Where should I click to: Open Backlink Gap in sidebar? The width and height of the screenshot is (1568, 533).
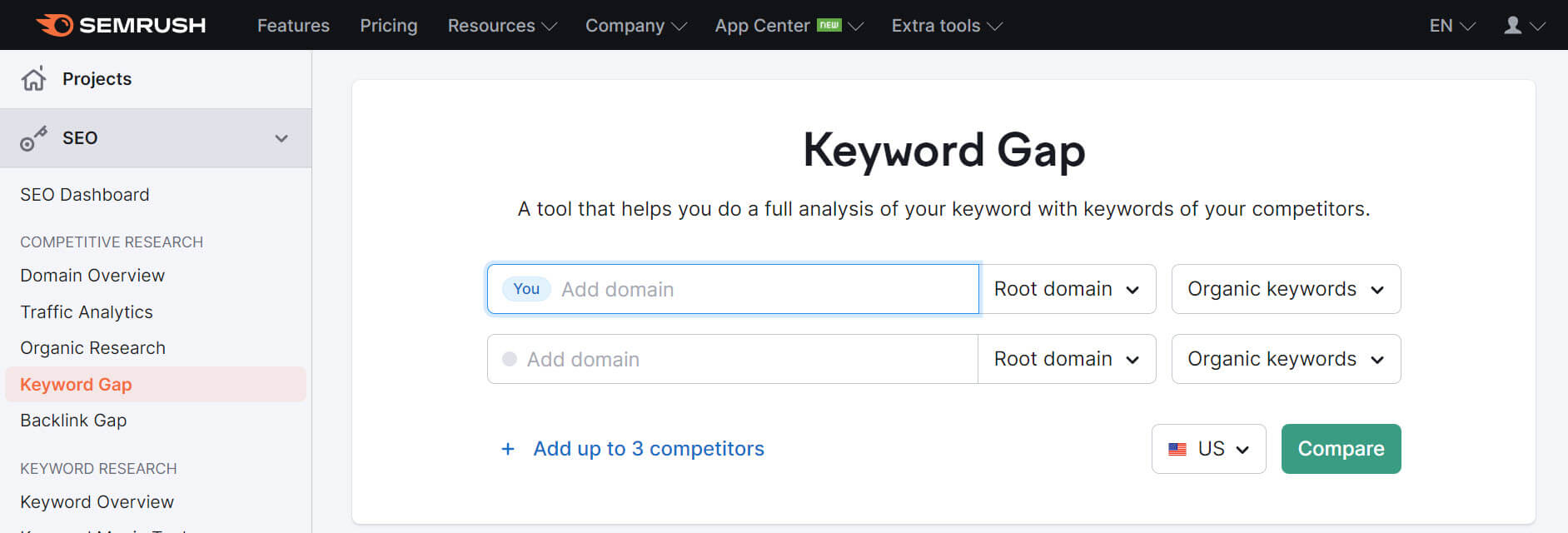[73, 421]
